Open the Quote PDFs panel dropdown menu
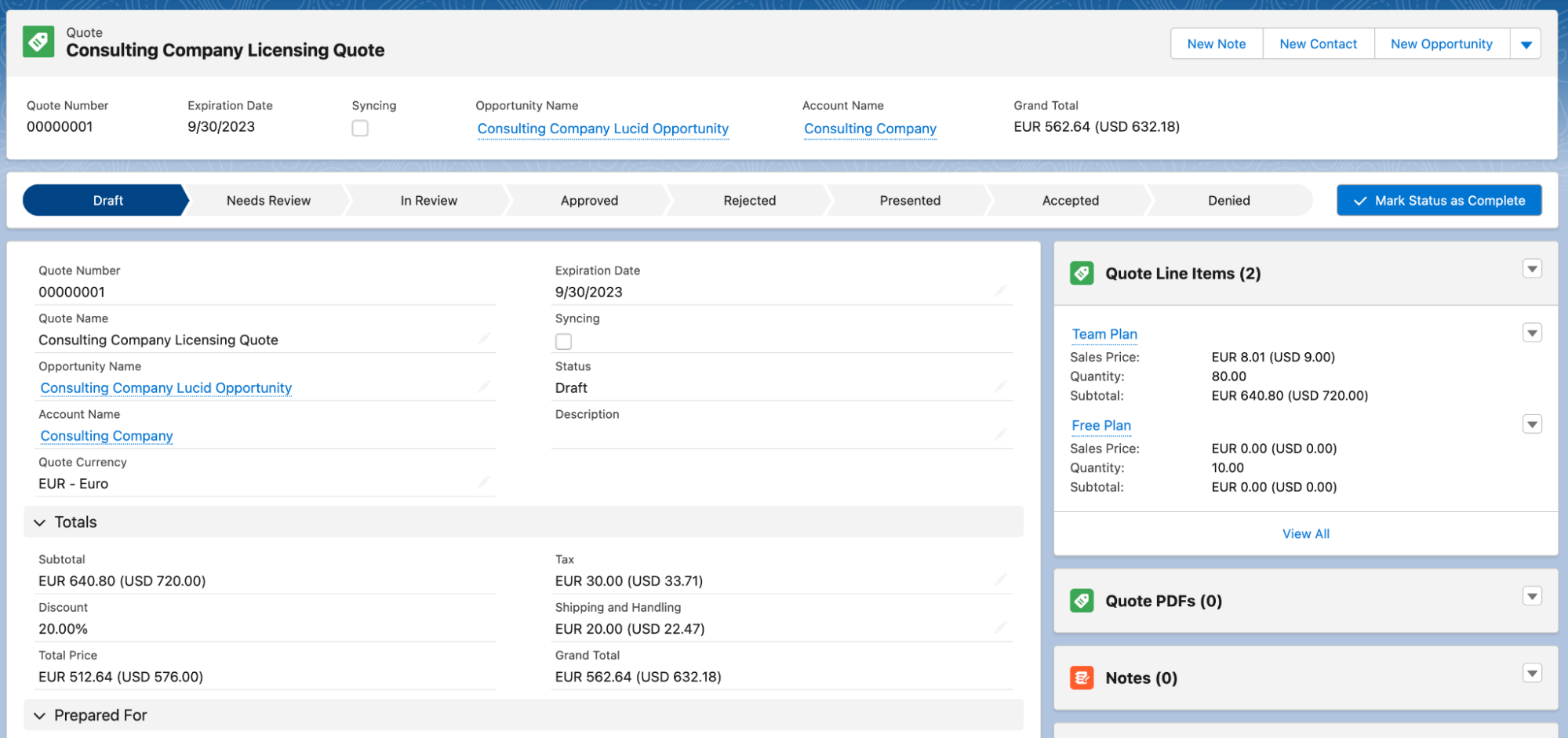 [x=1532, y=596]
